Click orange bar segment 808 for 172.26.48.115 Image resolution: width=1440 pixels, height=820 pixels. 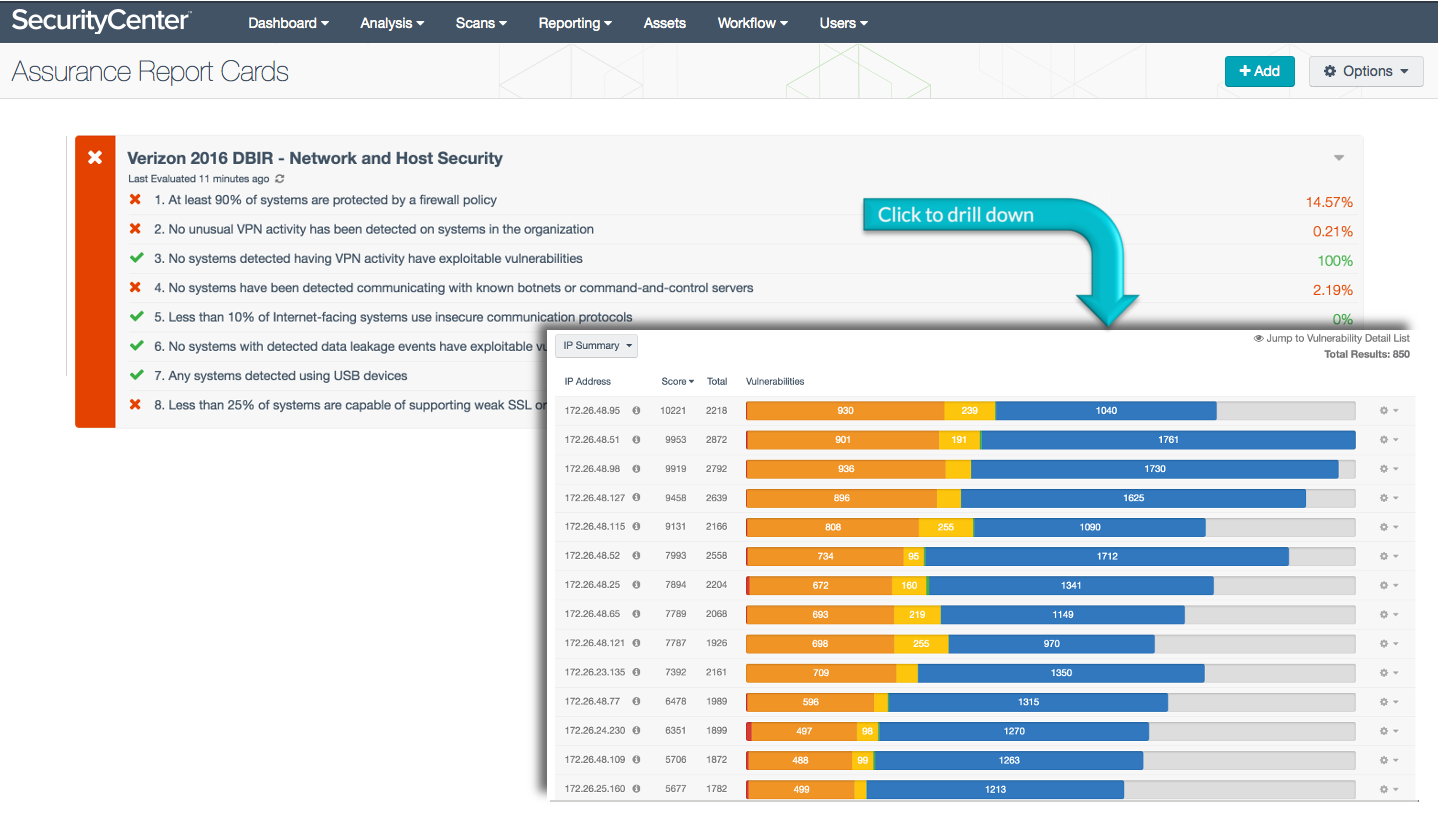click(833, 527)
